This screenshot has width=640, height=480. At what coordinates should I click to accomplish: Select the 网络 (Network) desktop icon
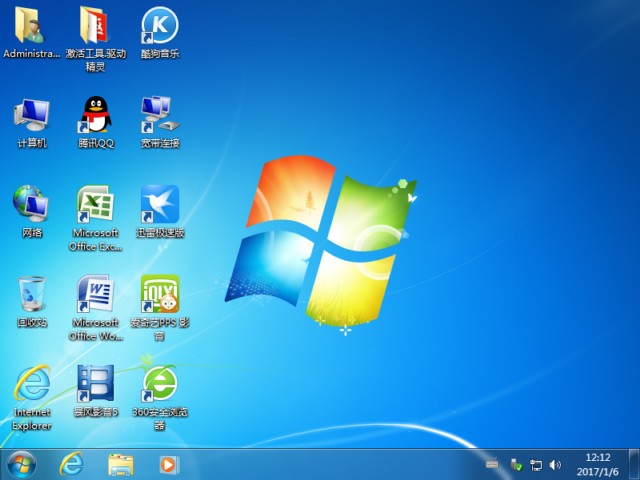[31, 204]
